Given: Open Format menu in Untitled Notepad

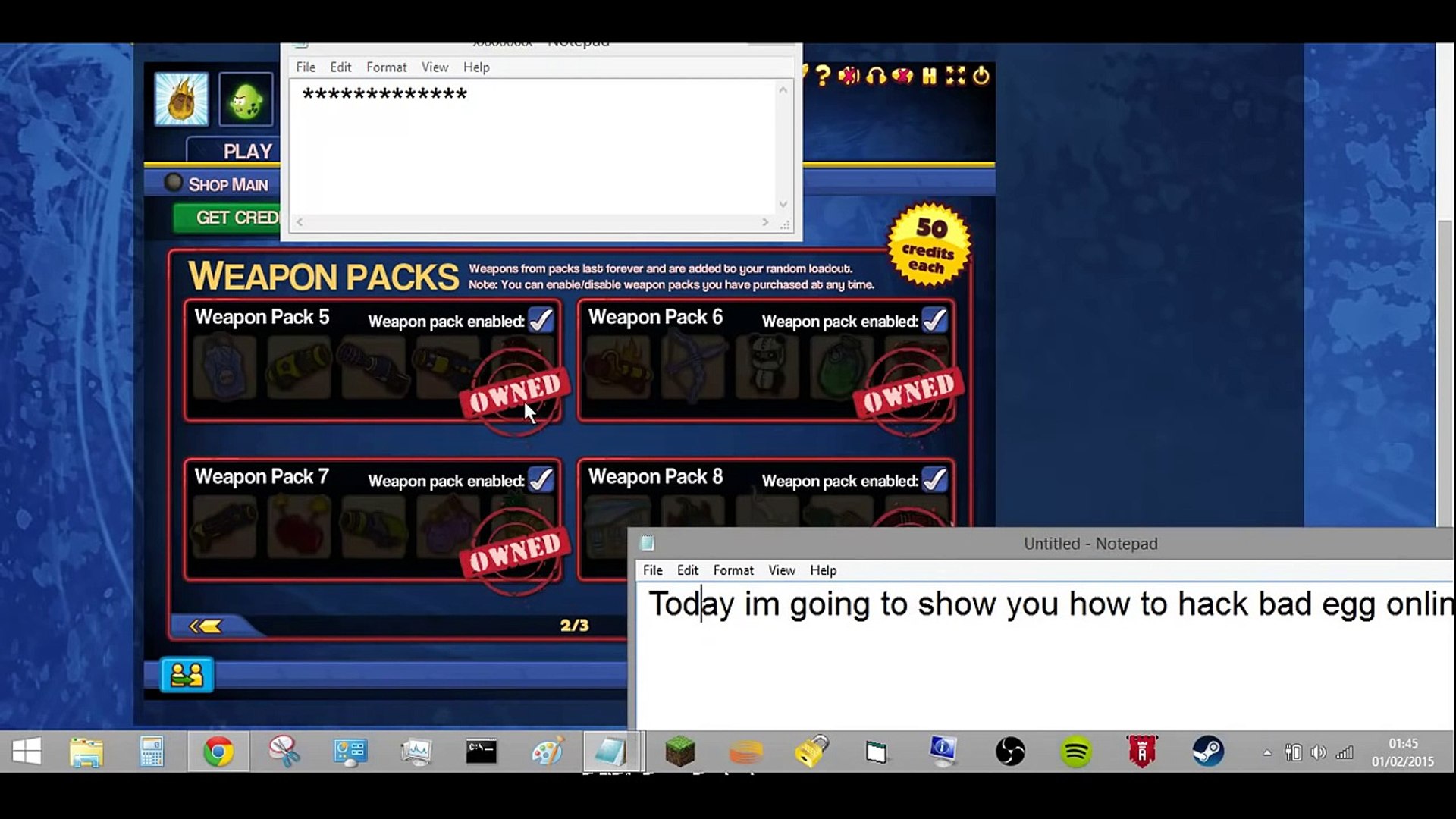Looking at the screenshot, I should click(x=733, y=570).
